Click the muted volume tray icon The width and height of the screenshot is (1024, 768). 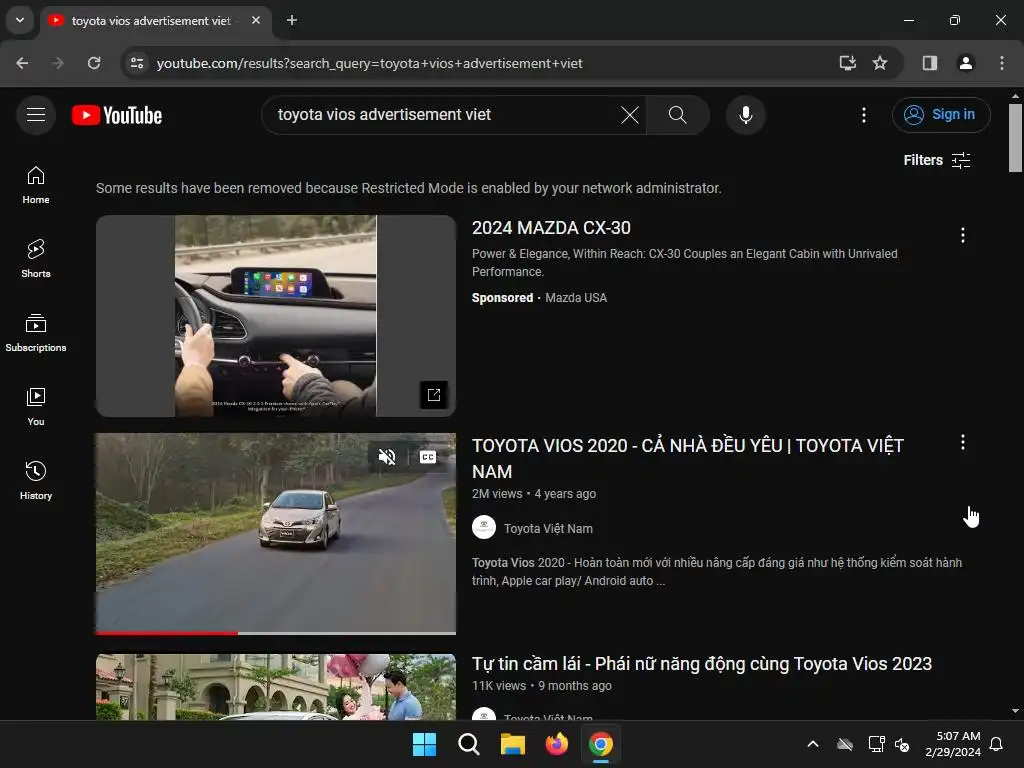[902, 744]
